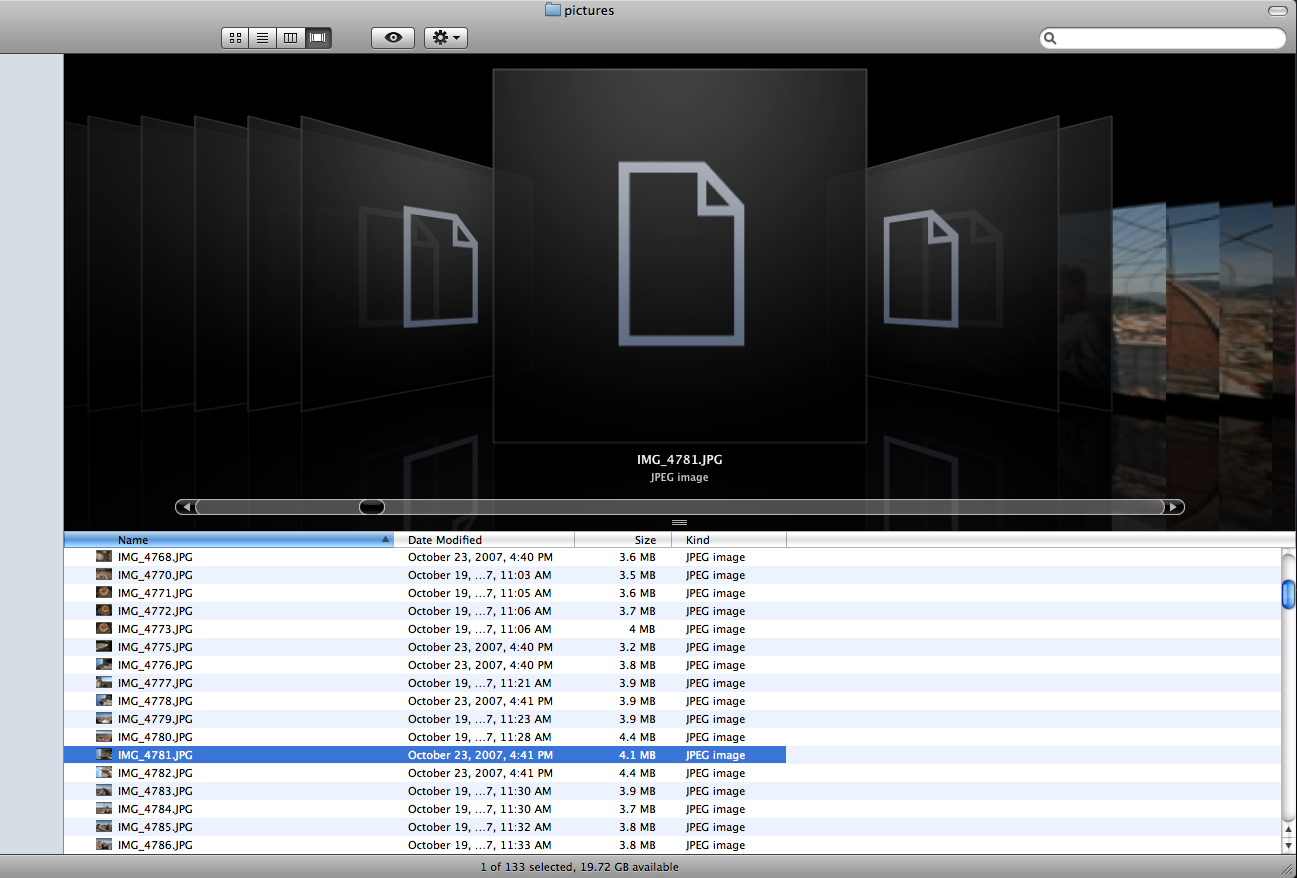Click the file icon of IMG_4775.JPG
Screen dimensions: 1297x878
tap(104, 647)
